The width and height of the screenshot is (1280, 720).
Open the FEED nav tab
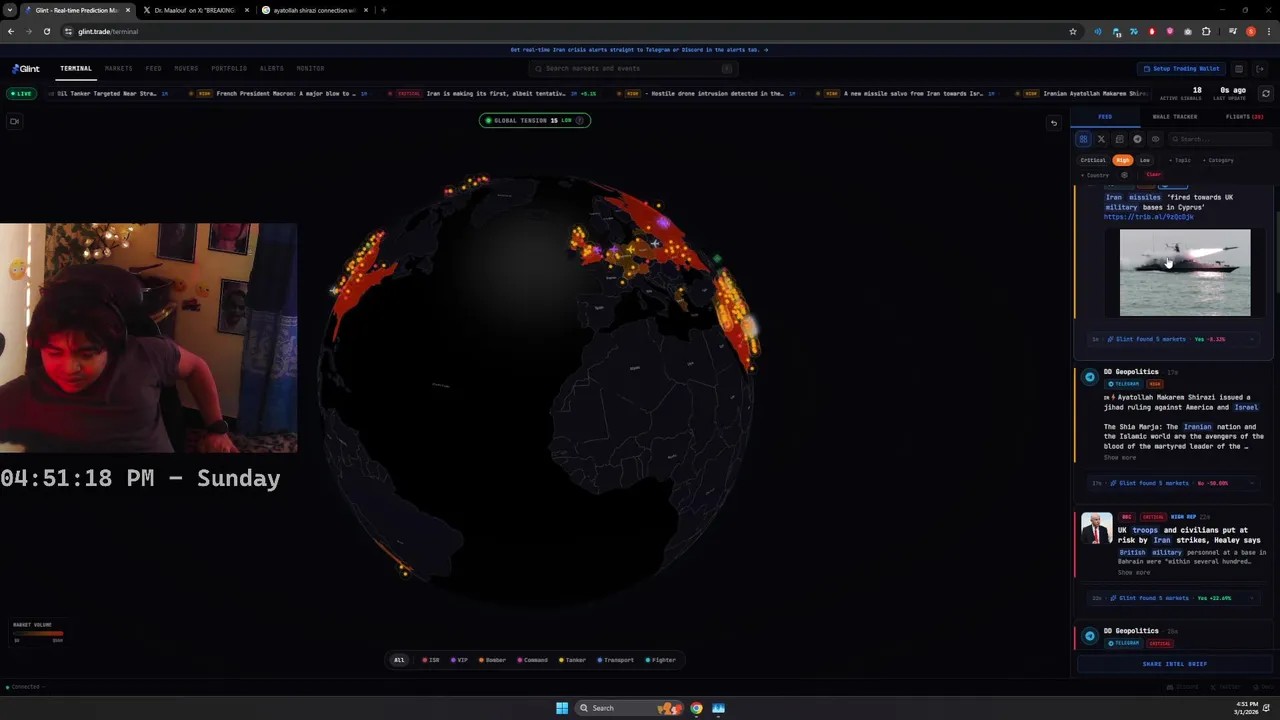[x=153, y=69]
